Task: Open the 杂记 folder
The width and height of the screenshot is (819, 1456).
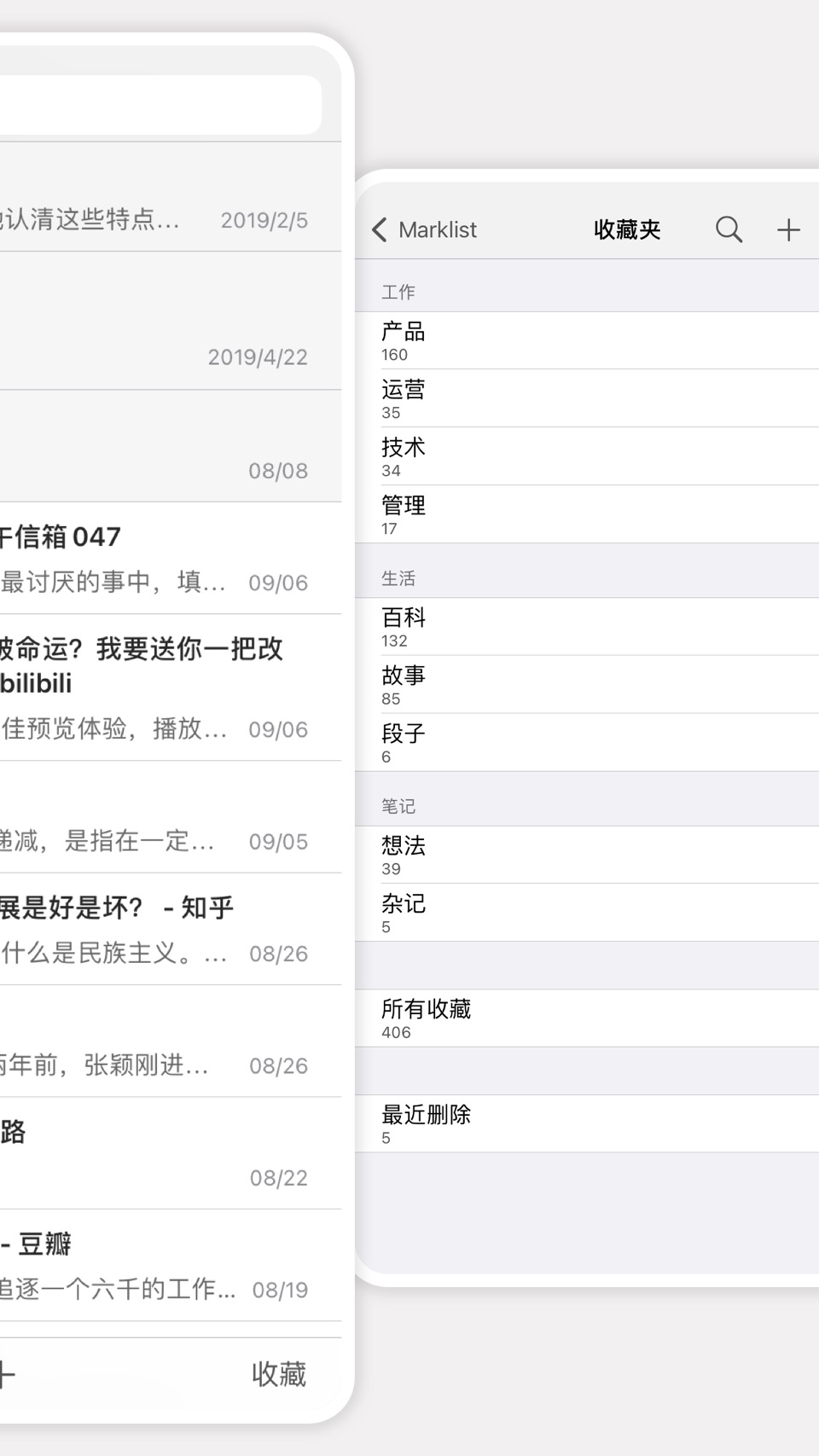Action: coord(587,913)
